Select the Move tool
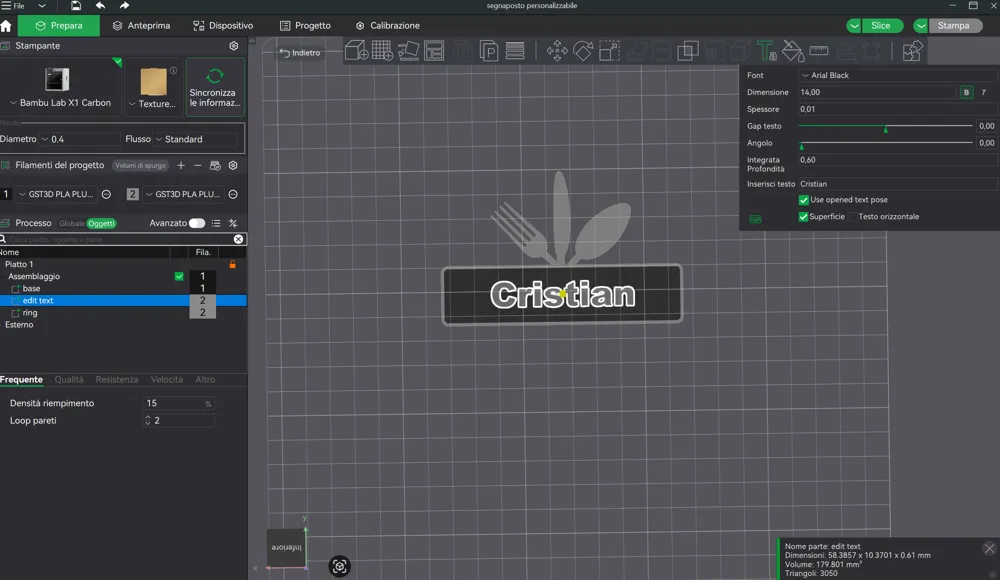1000x580 pixels. coord(557,50)
